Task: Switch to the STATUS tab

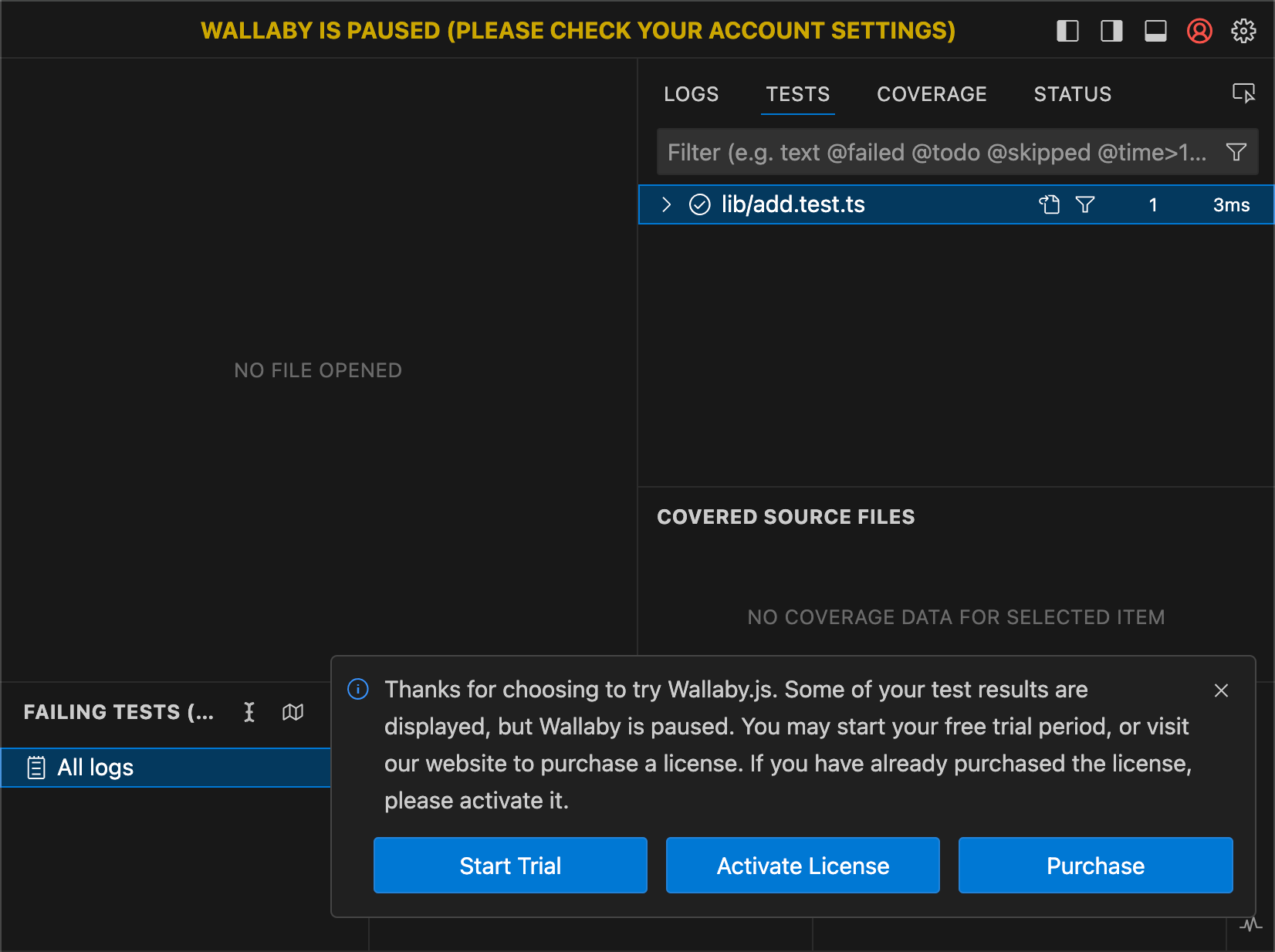Action: tap(1073, 94)
